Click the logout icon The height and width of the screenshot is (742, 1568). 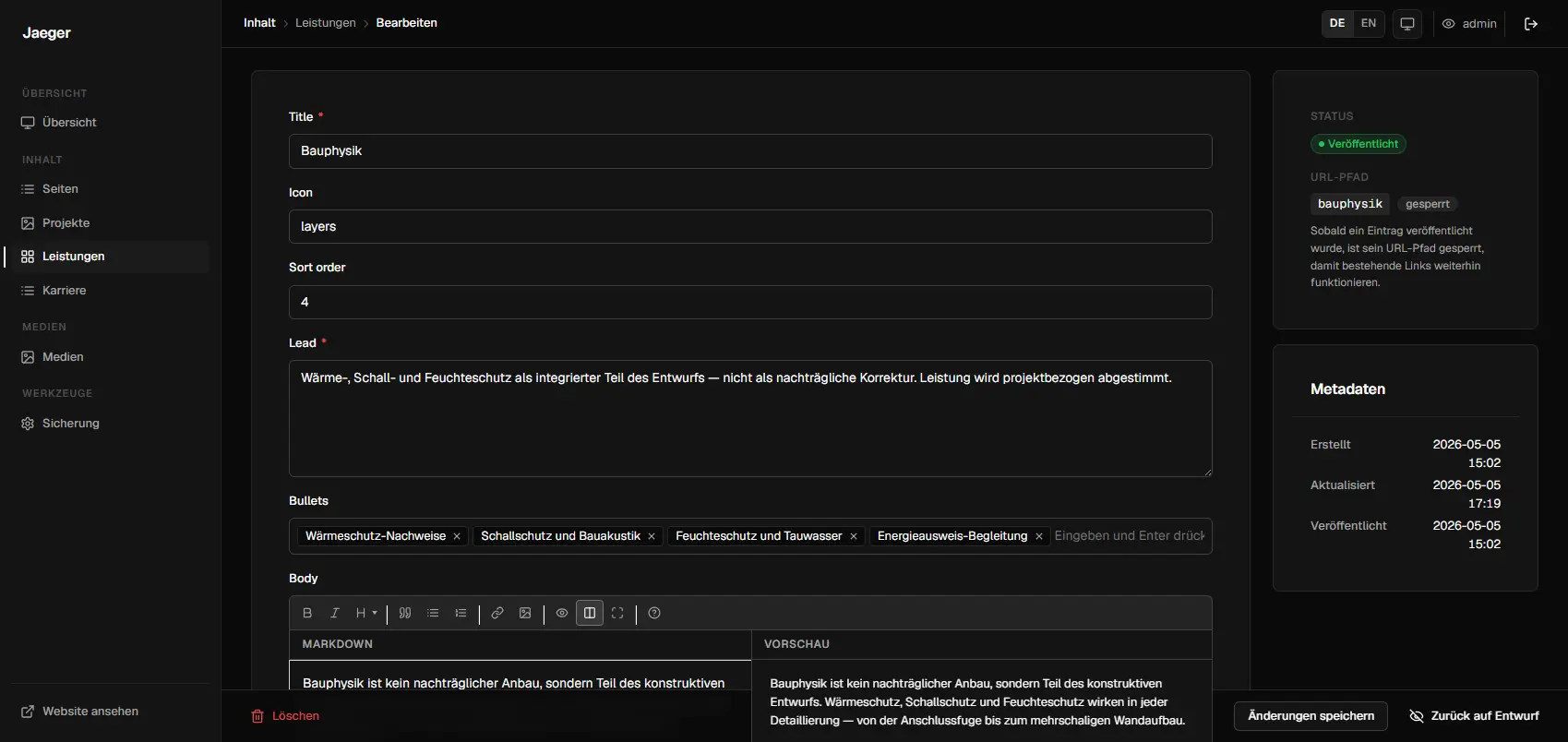pyautogui.click(x=1531, y=24)
